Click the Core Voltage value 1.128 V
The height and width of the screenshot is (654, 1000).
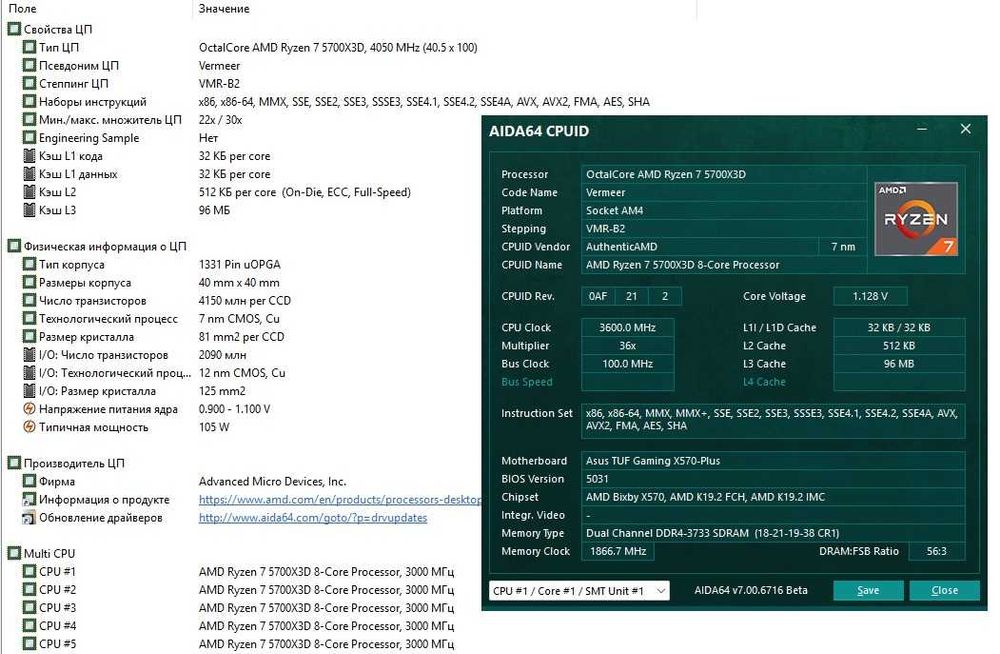tap(870, 296)
